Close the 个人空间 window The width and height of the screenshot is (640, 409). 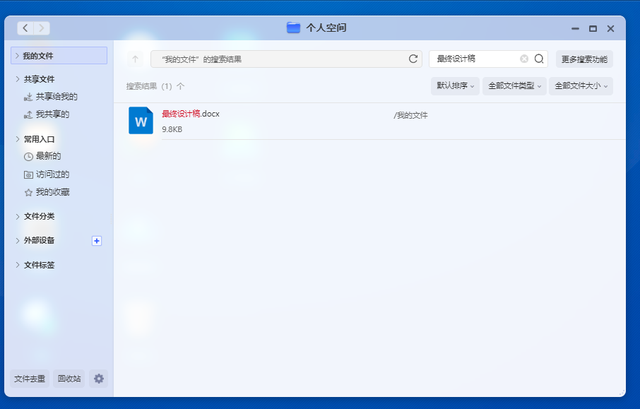610,29
